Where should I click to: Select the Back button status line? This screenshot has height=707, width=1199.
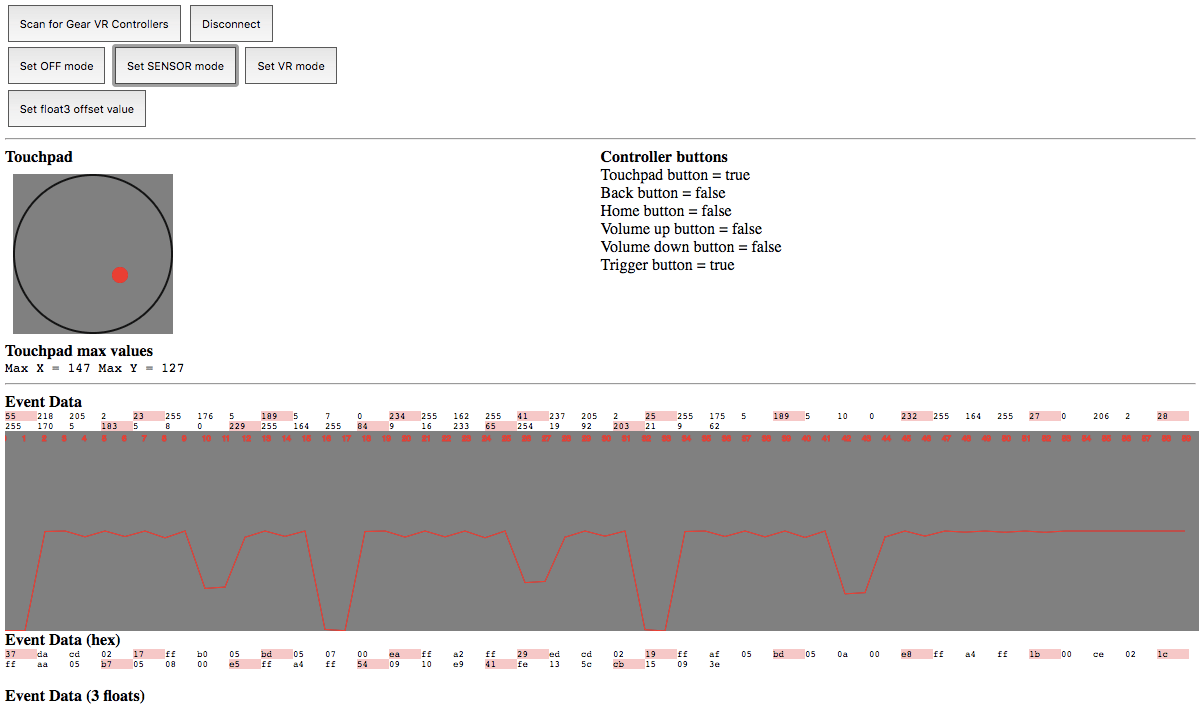(663, 193)
